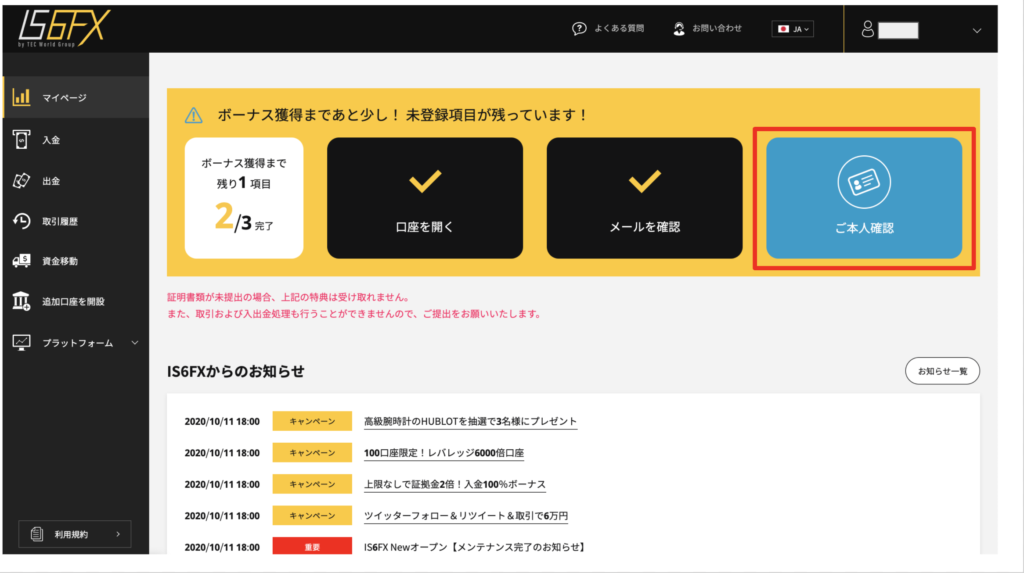Click the IS6FXからのお知らせ heading
Screen dimensions: 1024x573
(236, 371)
